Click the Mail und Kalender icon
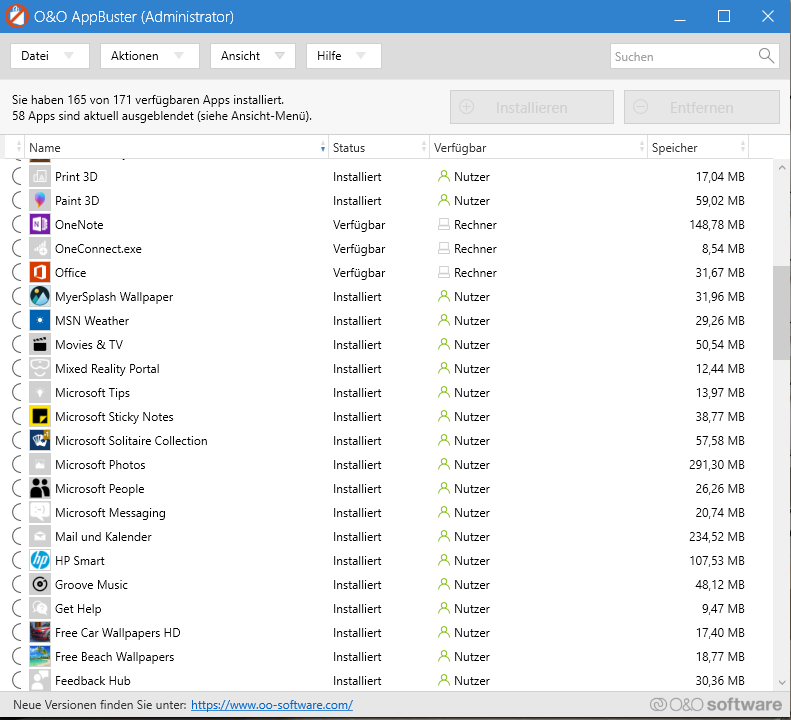The width and height of the screenshot is (791, 720). [x=40, y=536]
